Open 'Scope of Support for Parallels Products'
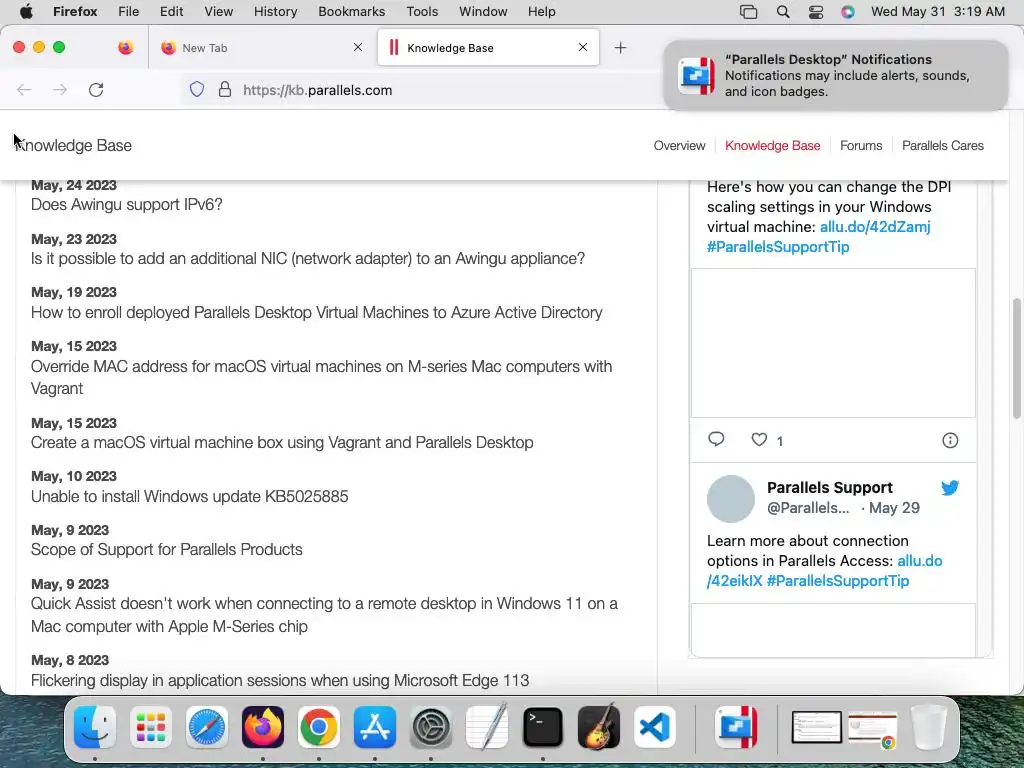This screenshot has width=1024, height=768. coord(167,549)
